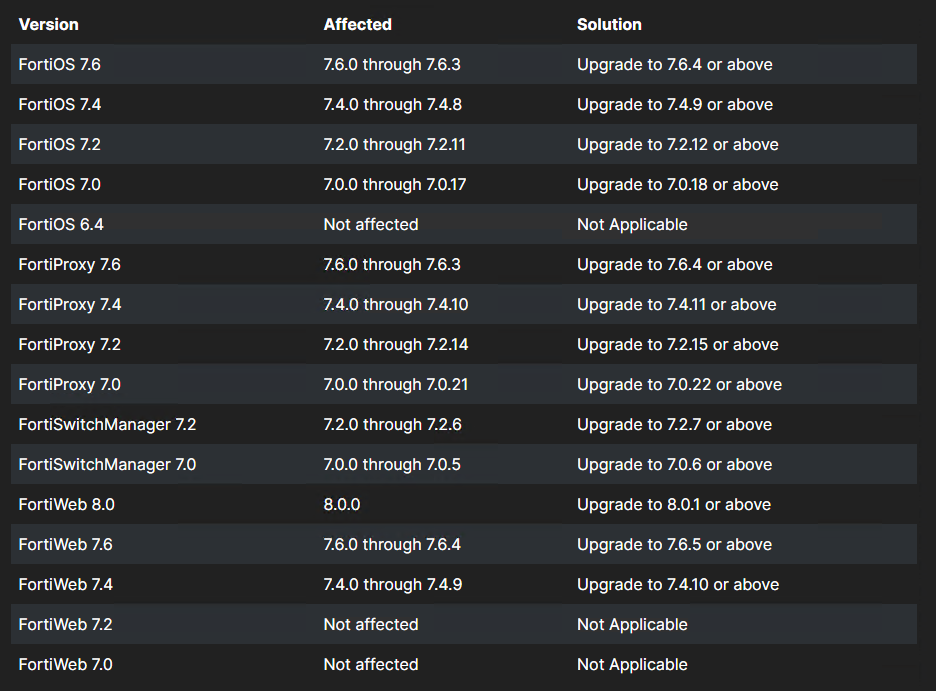Click the FortiOS 7.4 row label
The height and width of the screenshot is (691, 936).
pyautogui.click(x=59, y=104)
